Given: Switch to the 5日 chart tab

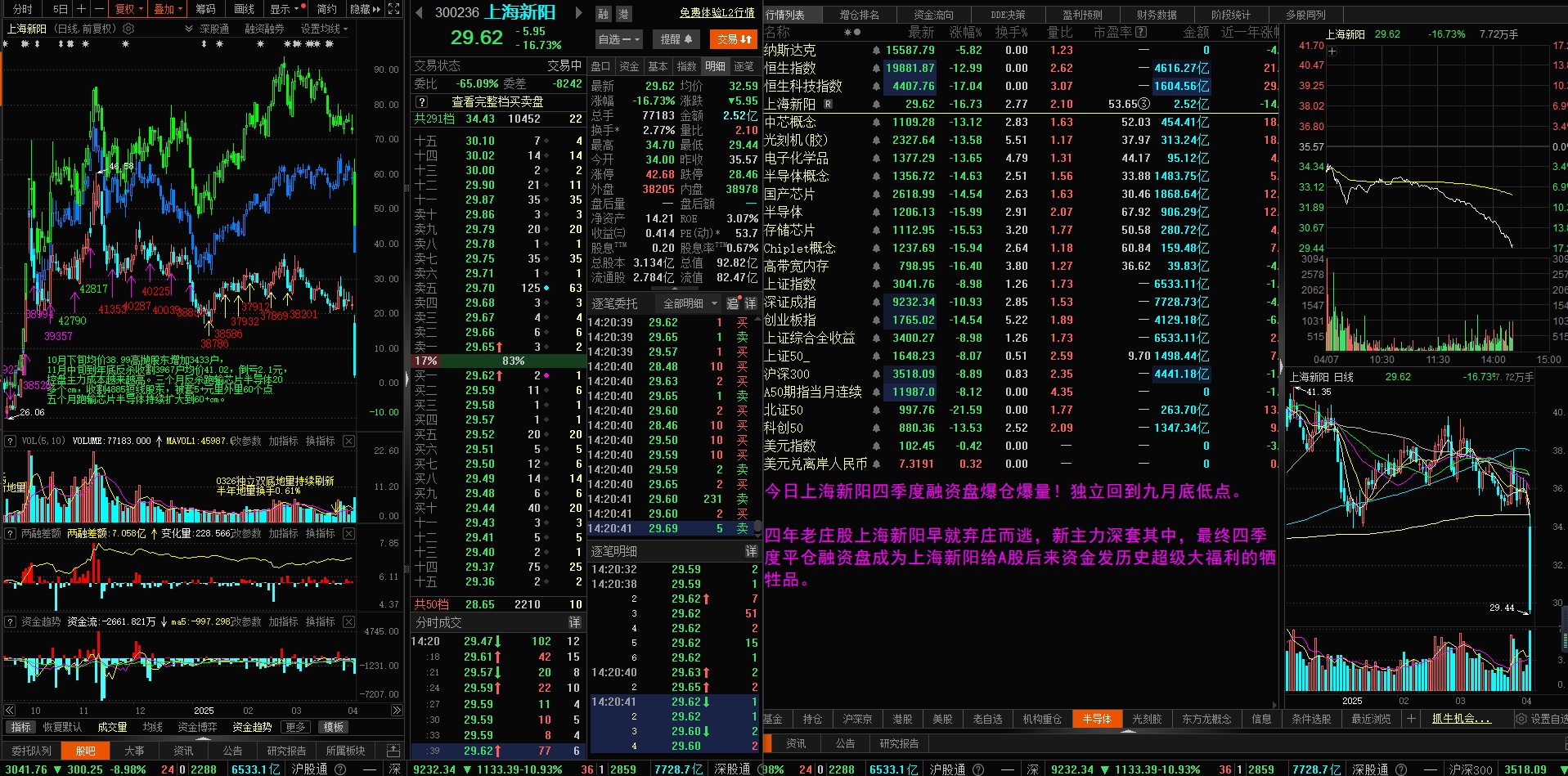Looking at the screenshot, I should (61, 9).
